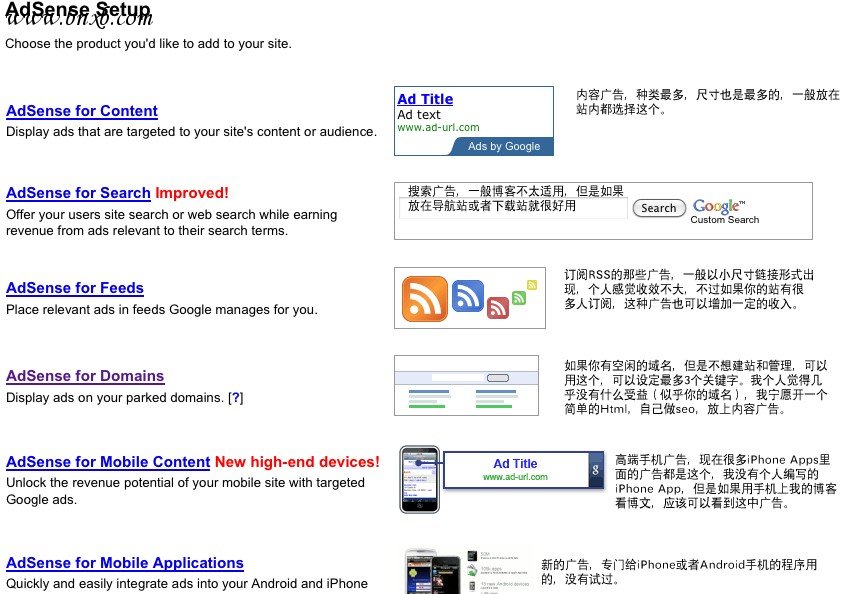Click the large orange RSS feed icon
Image resolution: width=844 pixels, height=594 pixels.
click(424, 299)
